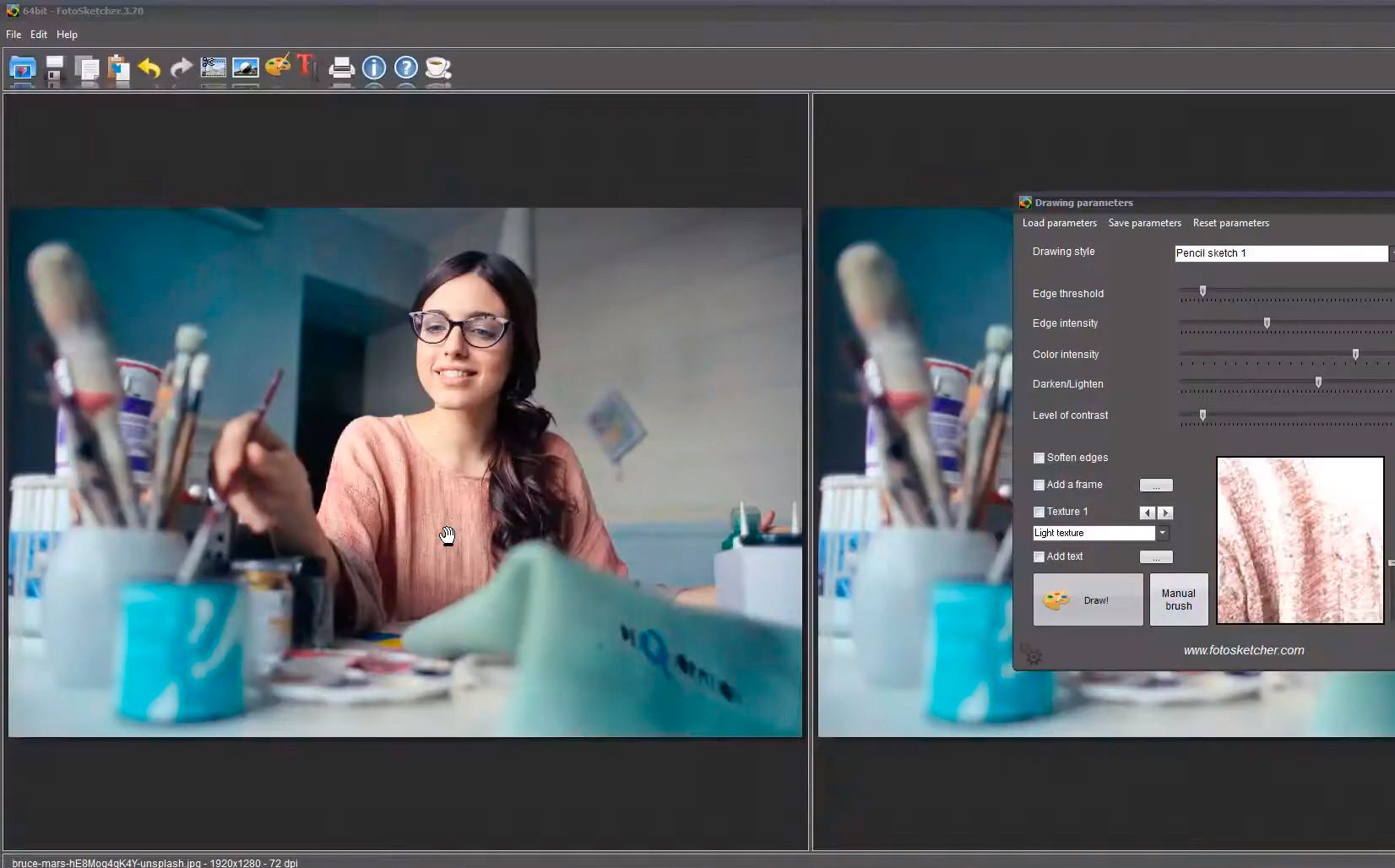Open the Light texture dropdown

(1163, 533)
